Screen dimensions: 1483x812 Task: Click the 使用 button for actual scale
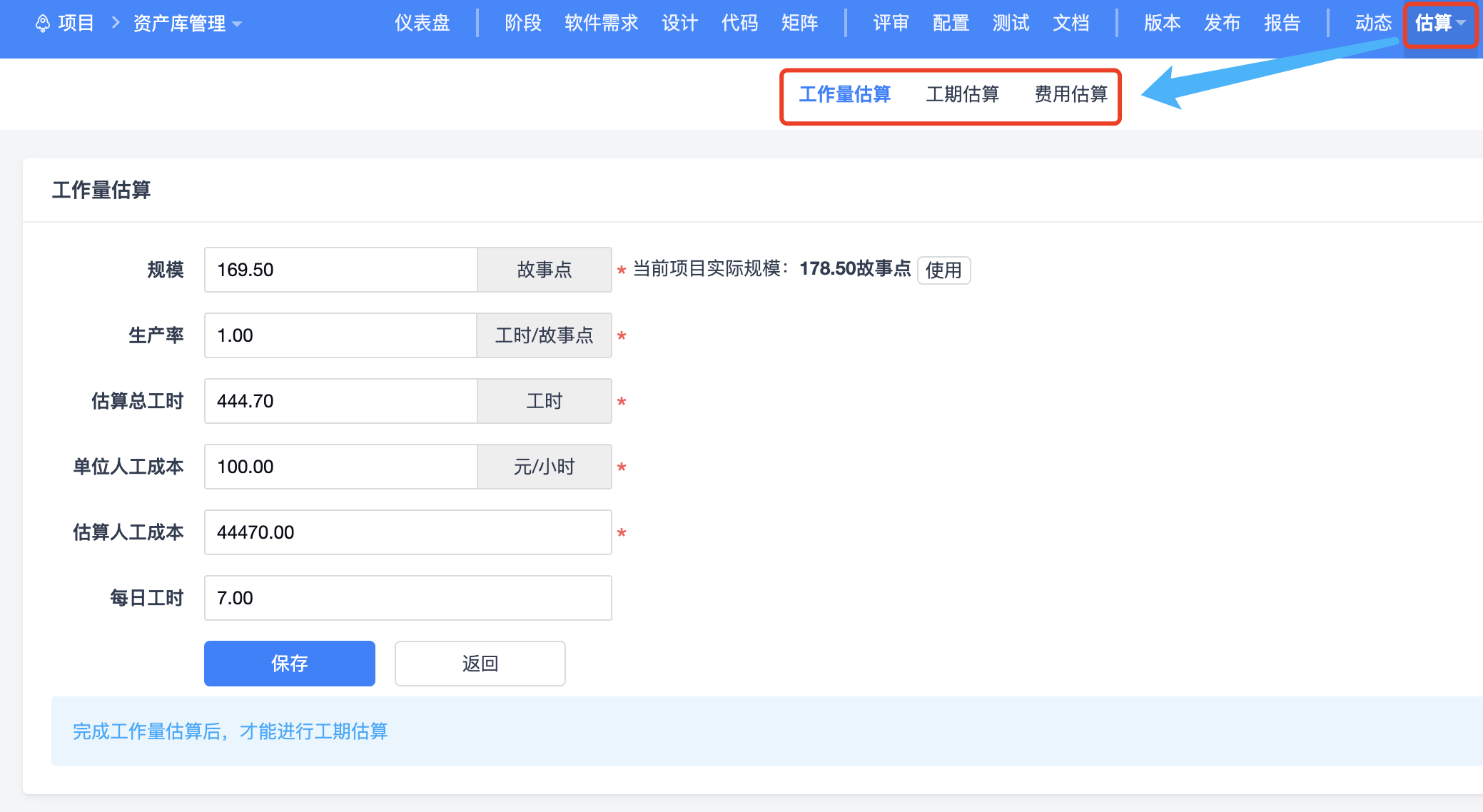click(943, 270)
